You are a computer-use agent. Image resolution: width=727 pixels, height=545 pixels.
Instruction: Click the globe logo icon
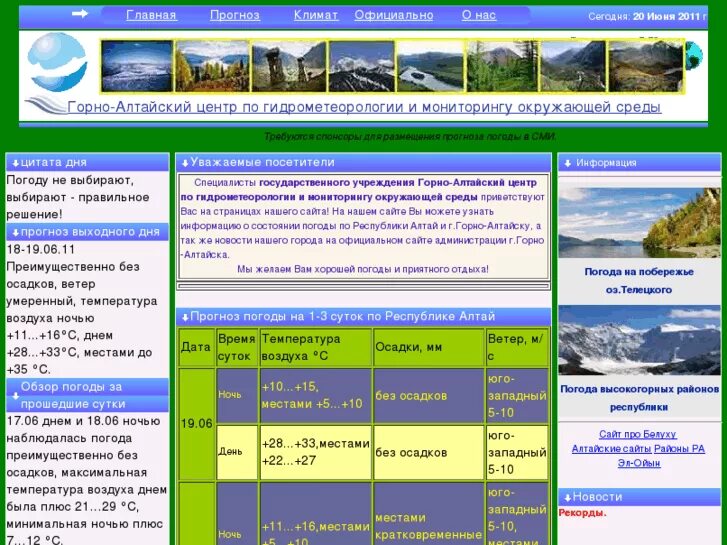coord(57,61)
